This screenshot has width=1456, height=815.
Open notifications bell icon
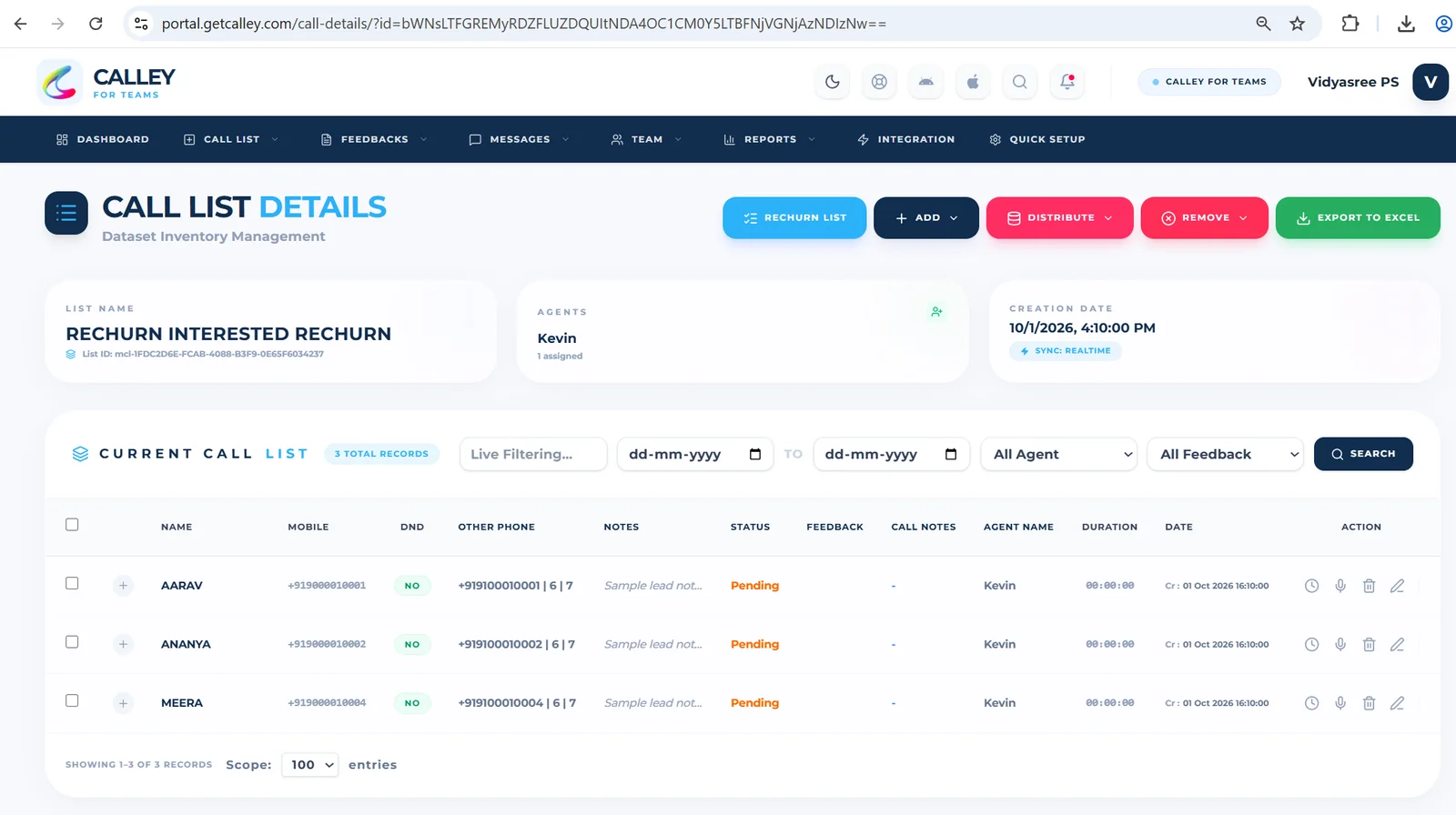coord(1067,82)
